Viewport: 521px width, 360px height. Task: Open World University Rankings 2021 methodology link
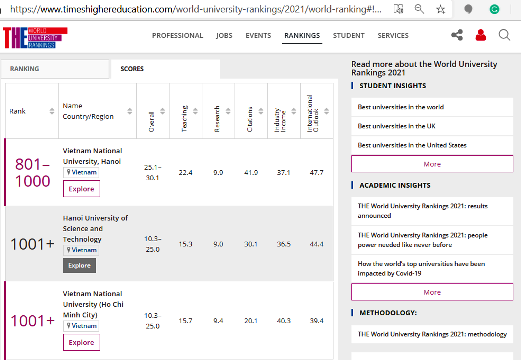pyautogui.click(x=432, y=334)
